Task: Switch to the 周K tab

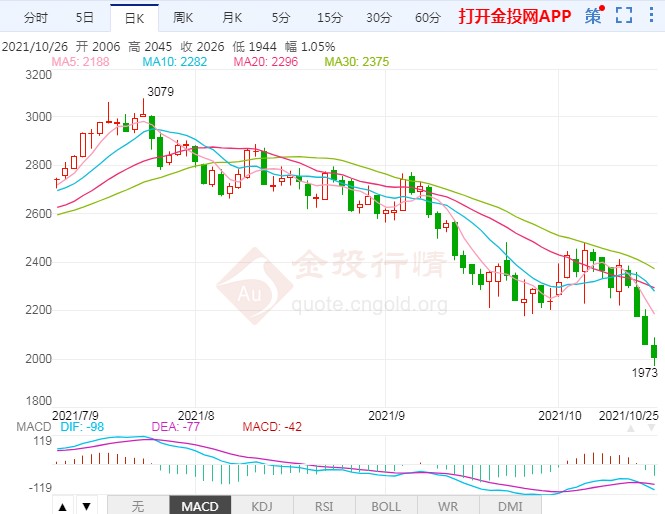Action: tap(183, 18)
